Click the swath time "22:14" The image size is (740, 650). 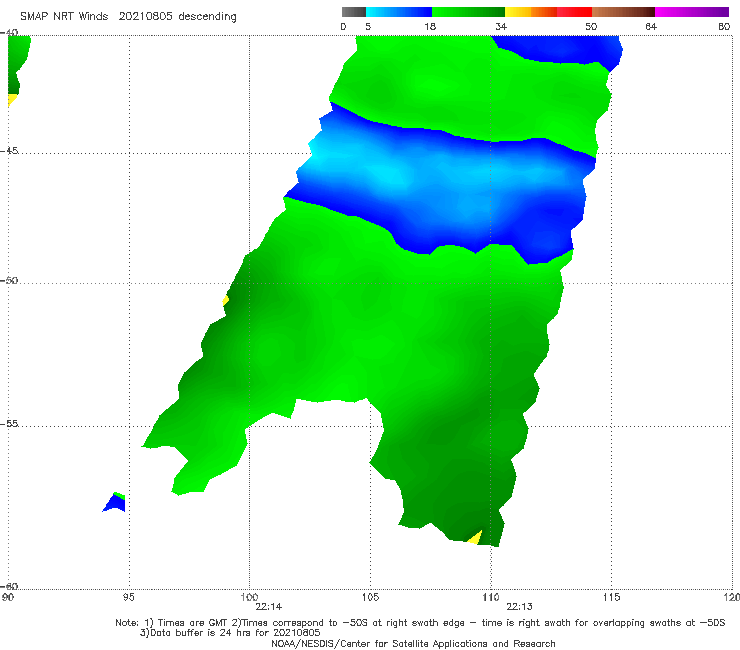pos(269,607)
